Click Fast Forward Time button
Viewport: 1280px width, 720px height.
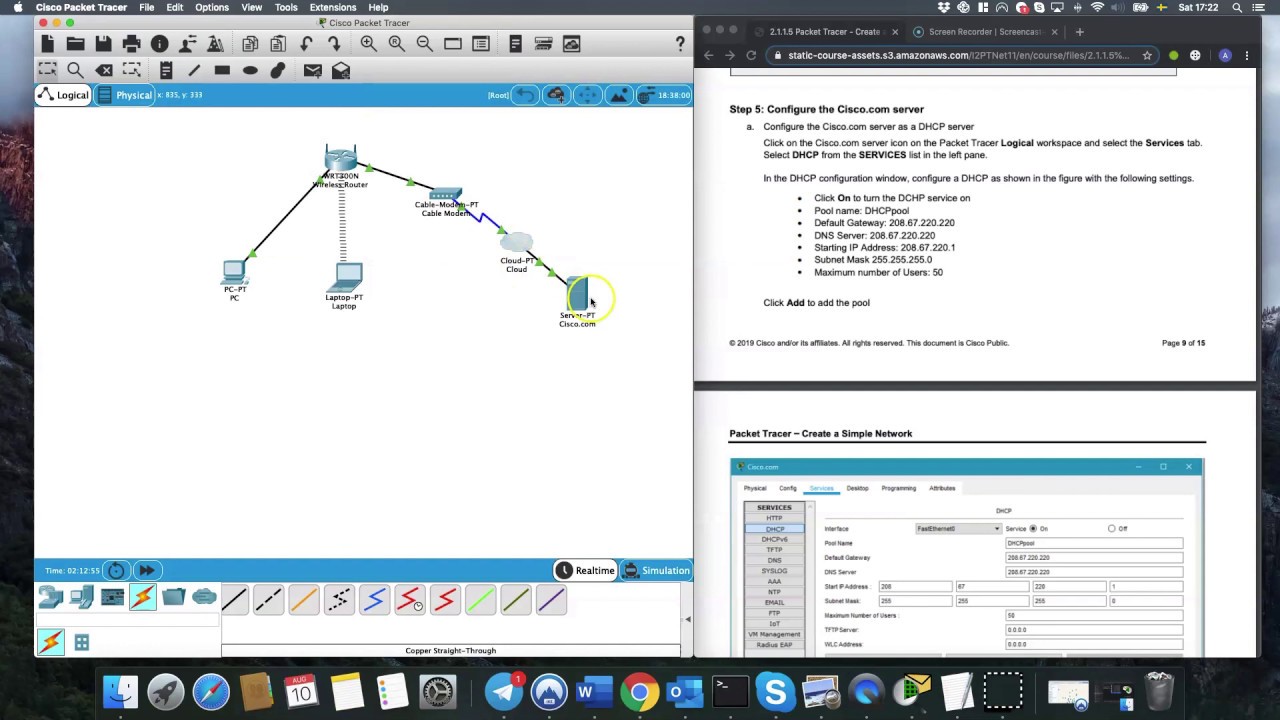pyautogui.click(x=146, y=570)
